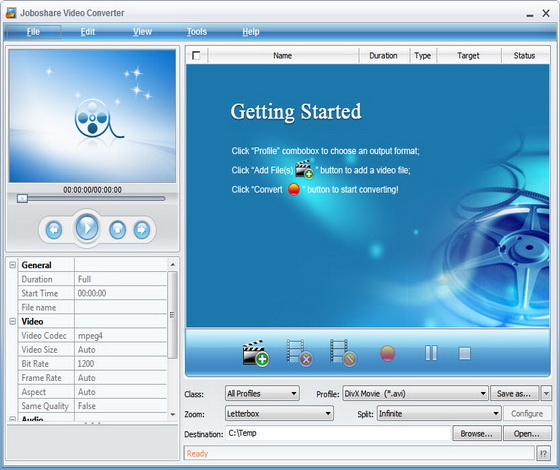Jump to the previous frame in the preview
Image resolution: width=560 pixels, height=470 pixels.
point(54,230)
